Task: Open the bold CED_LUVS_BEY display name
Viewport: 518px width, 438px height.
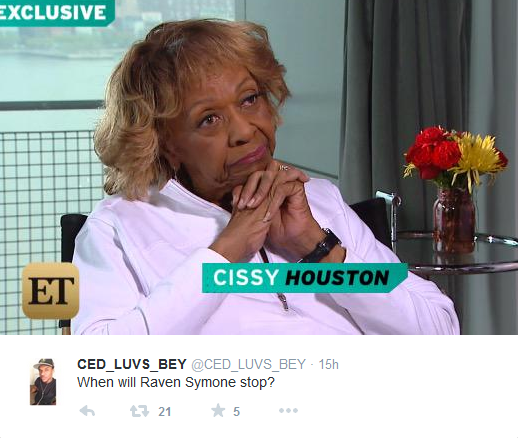Action: click(x=132, y=364)
